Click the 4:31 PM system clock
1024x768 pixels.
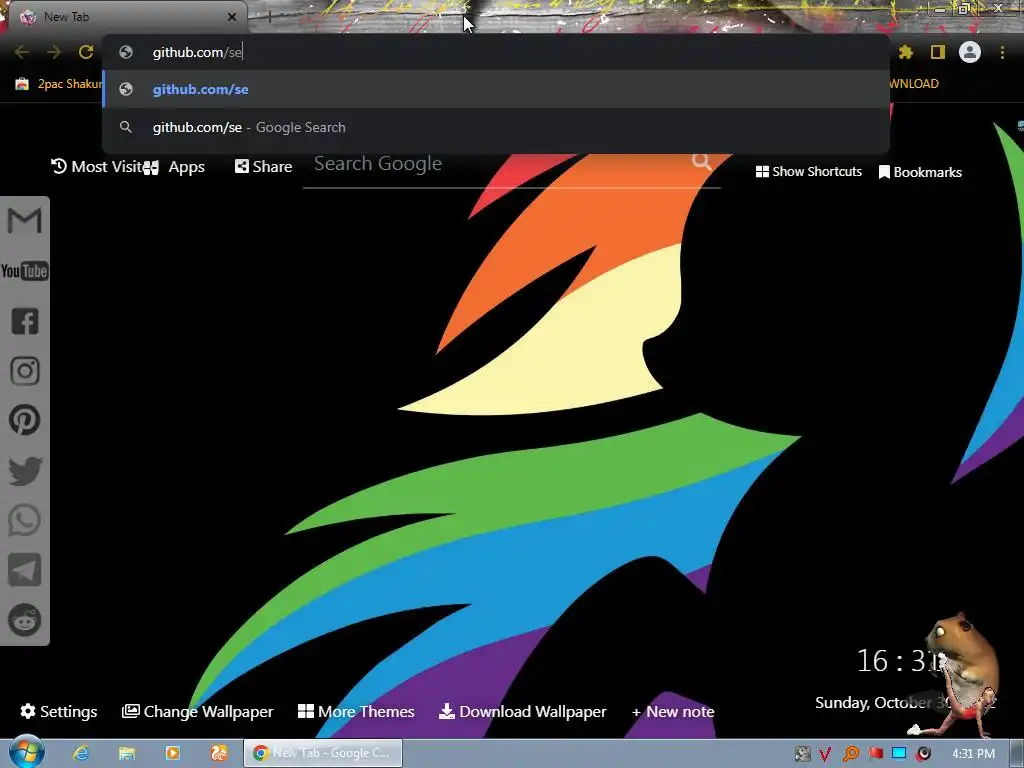[973, 754]
